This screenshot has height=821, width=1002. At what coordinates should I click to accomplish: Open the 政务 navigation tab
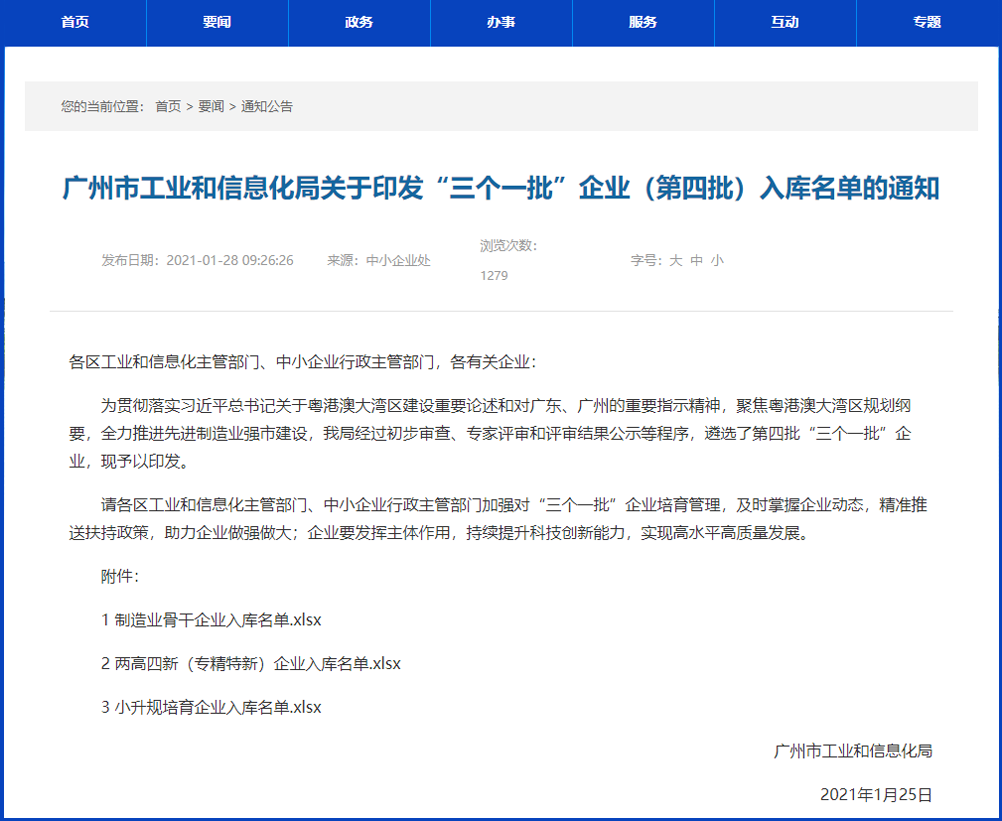pyautogui.click(x=359, y=22)
